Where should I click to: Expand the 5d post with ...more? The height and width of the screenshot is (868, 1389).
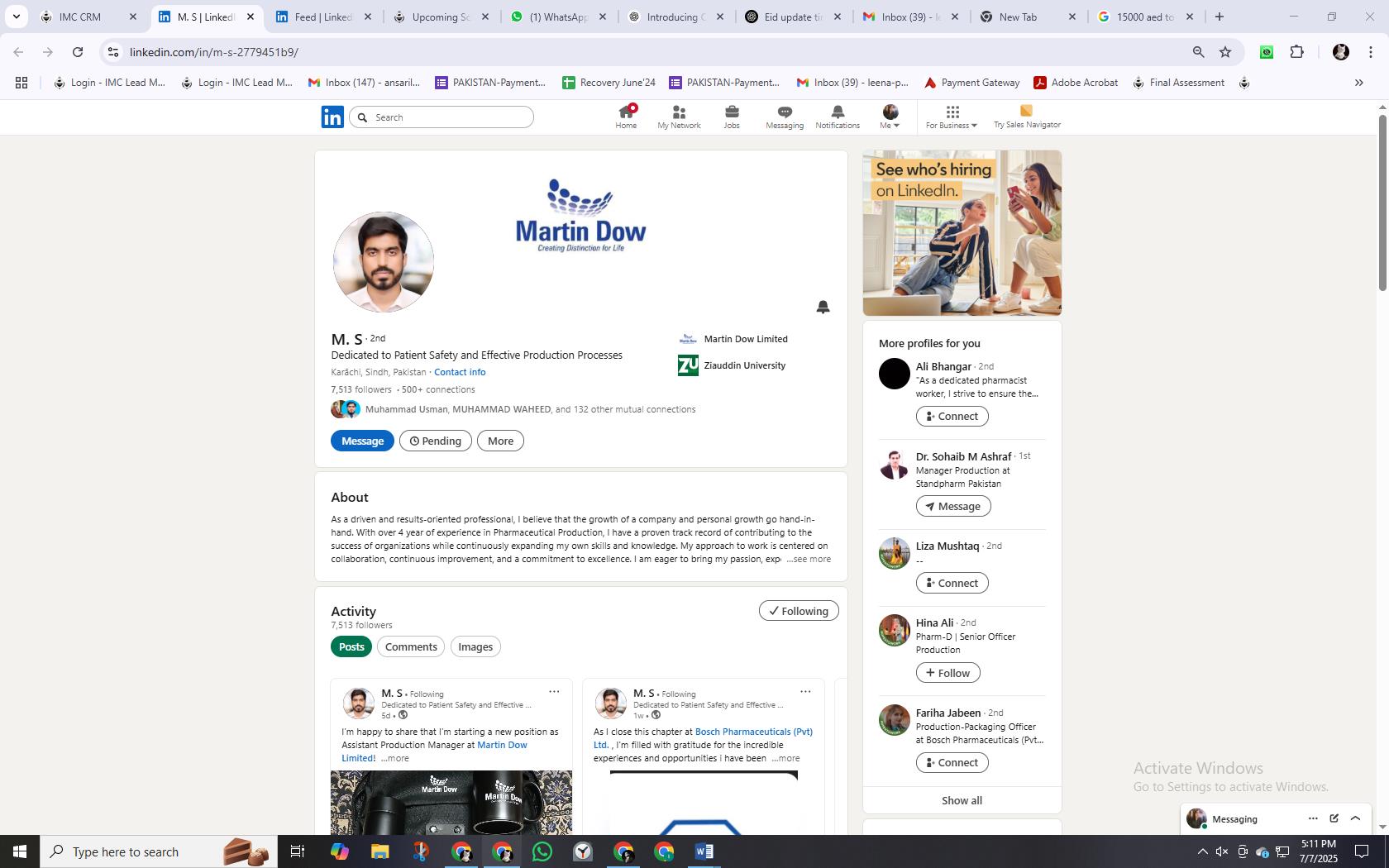click(394, 758)
